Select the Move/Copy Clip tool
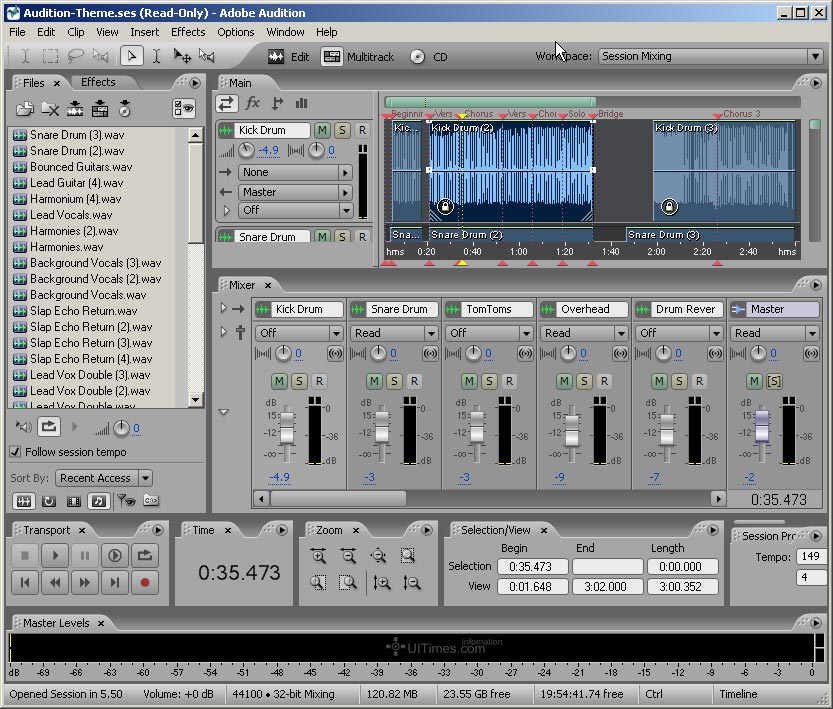Image resolution: width=833 pixels, height=709 pixels. pyautogui.click(x=182, y=56)
